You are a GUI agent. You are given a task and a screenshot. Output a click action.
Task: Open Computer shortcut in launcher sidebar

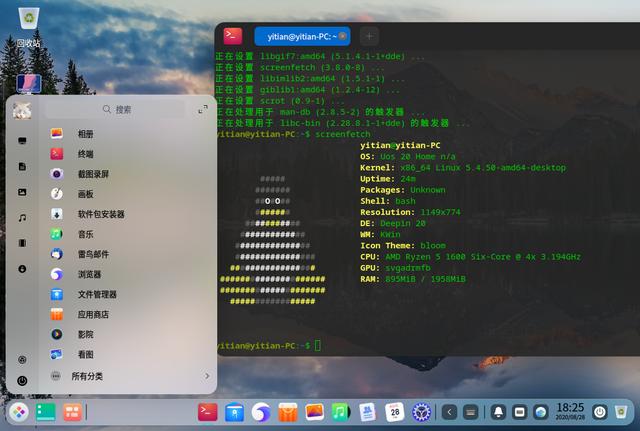22,141
